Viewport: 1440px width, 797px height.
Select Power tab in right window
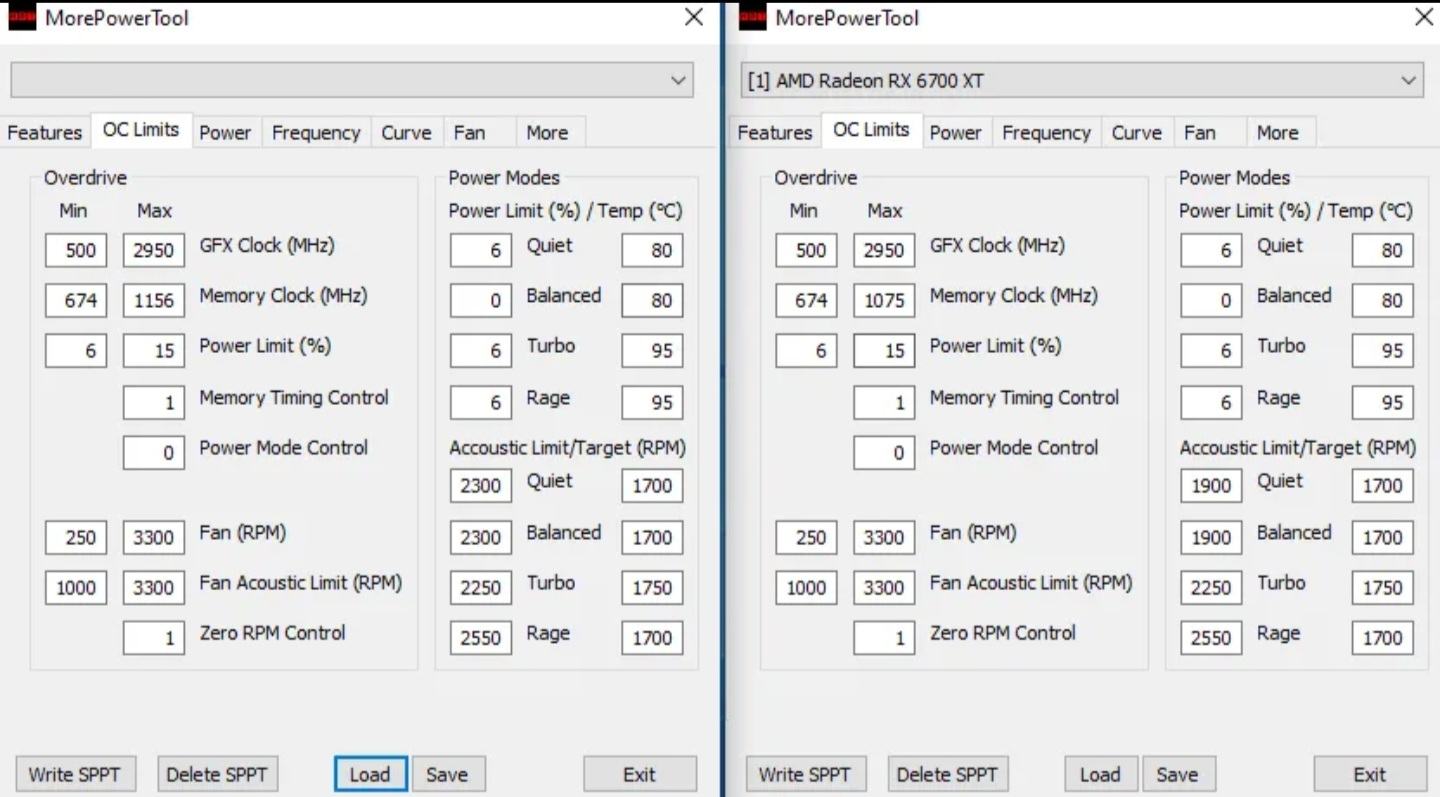[x=955, y=133]
